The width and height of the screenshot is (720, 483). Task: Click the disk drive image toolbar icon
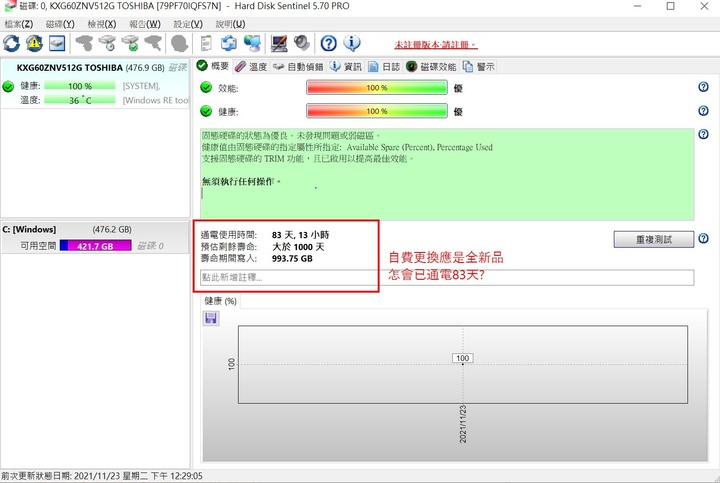(57, 43)
